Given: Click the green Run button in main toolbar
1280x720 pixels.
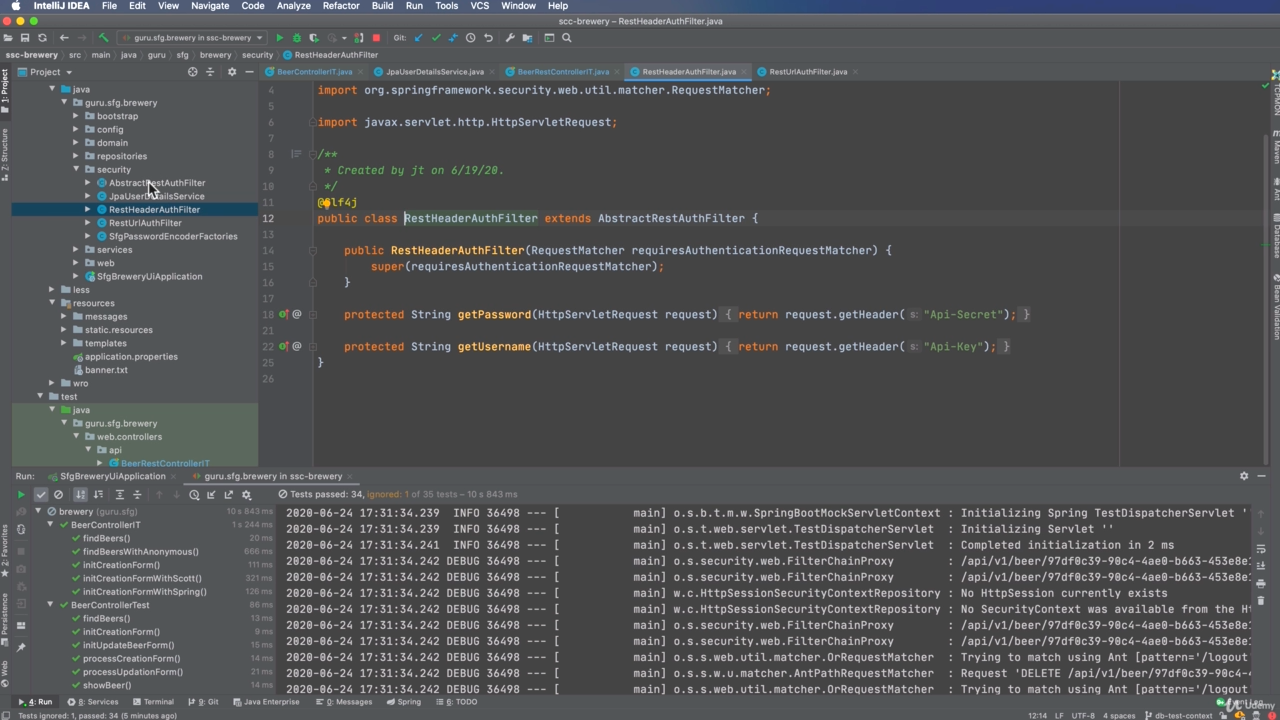Looking at the screenshot, I should coord(280,38).
